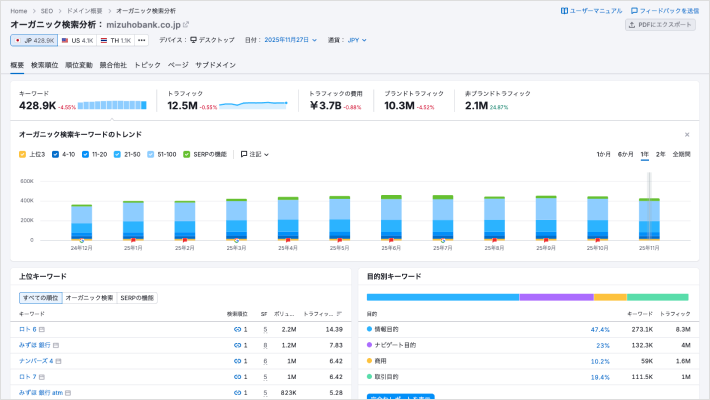This screenshot has width=710, height=400.
Task: Open external link icon beside mizuhobank.co.jp
Action: [x=186, y=24]
